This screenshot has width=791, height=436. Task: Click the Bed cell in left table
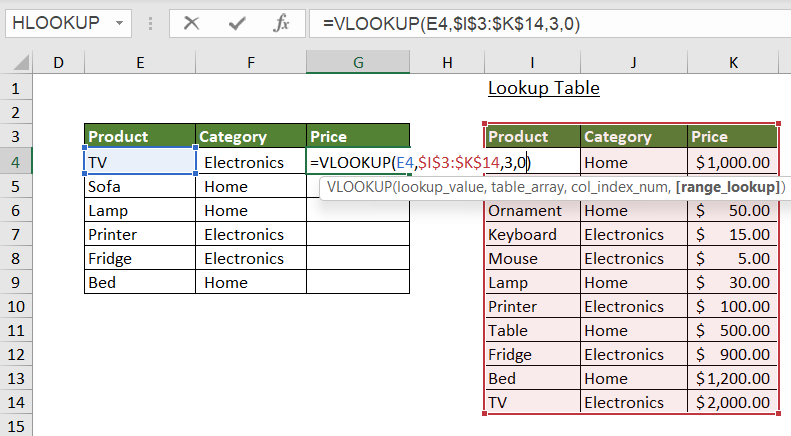pos(140,282)
